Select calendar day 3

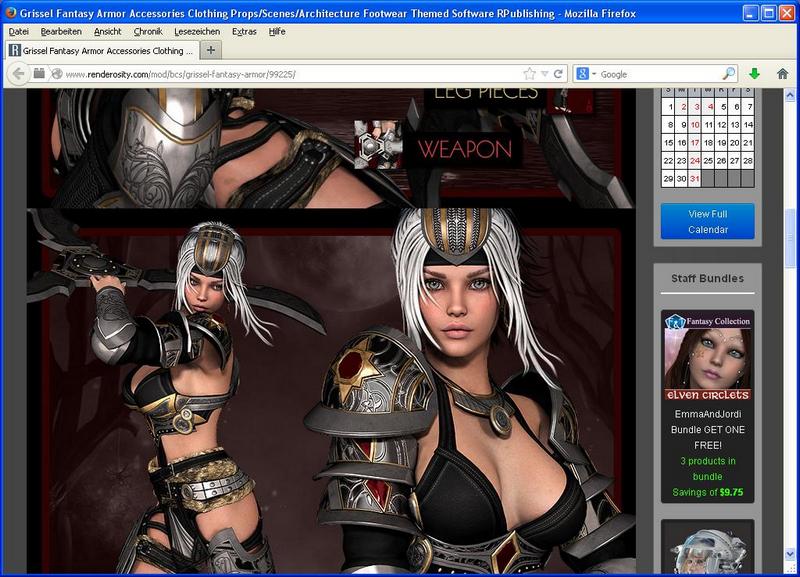pyautogui.click(x=696, y=107)
